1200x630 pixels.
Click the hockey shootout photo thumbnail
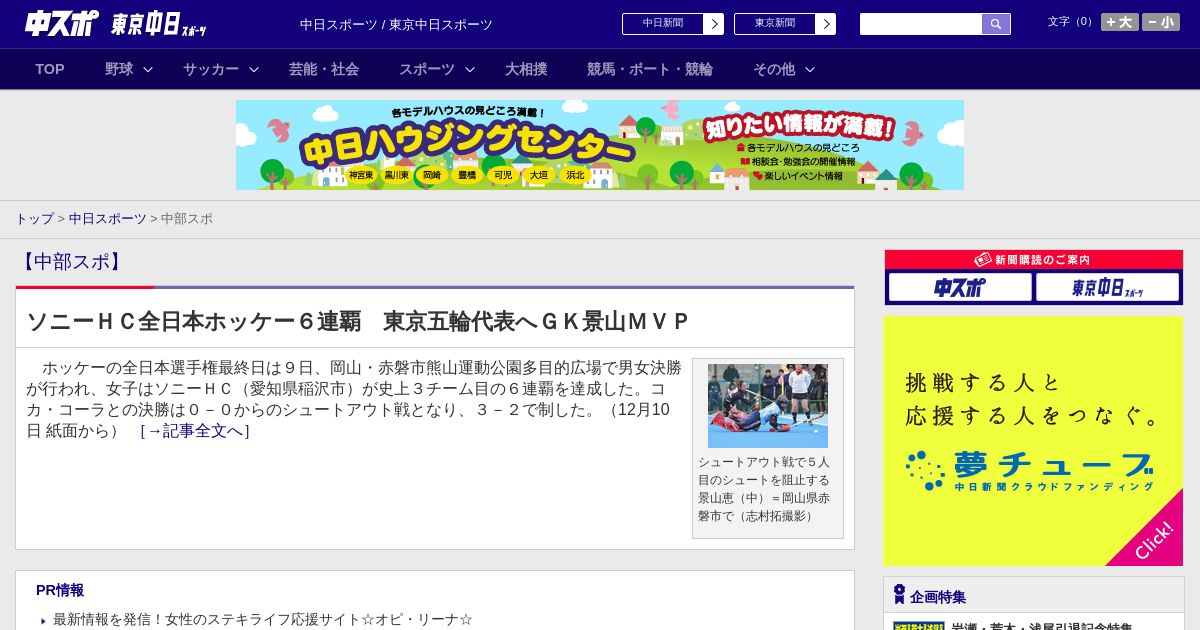768,406
